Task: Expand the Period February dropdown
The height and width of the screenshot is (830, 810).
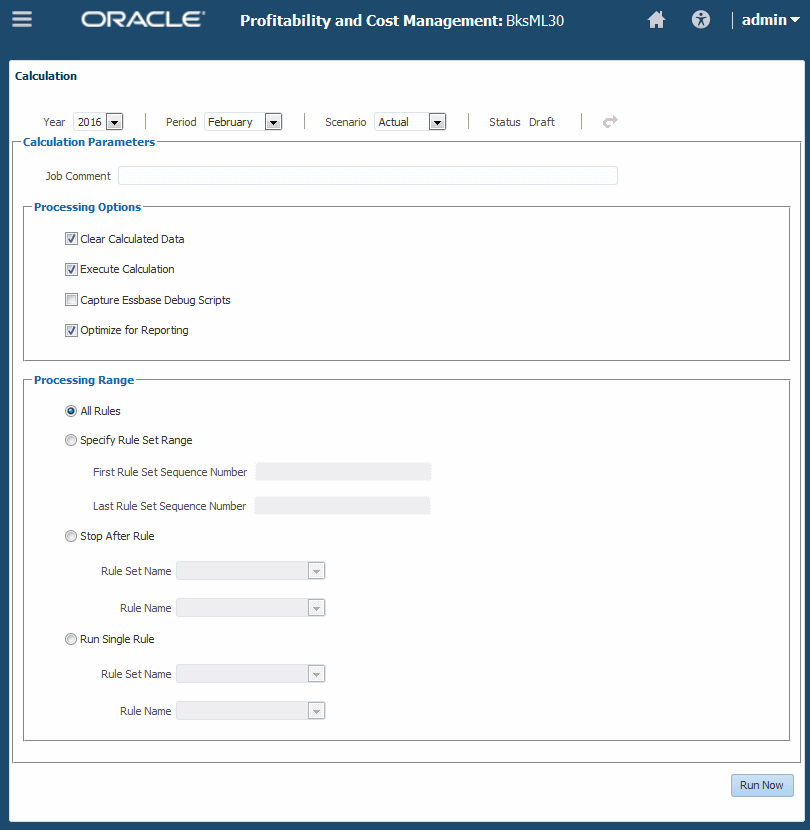Action: [x=273, y=122]
